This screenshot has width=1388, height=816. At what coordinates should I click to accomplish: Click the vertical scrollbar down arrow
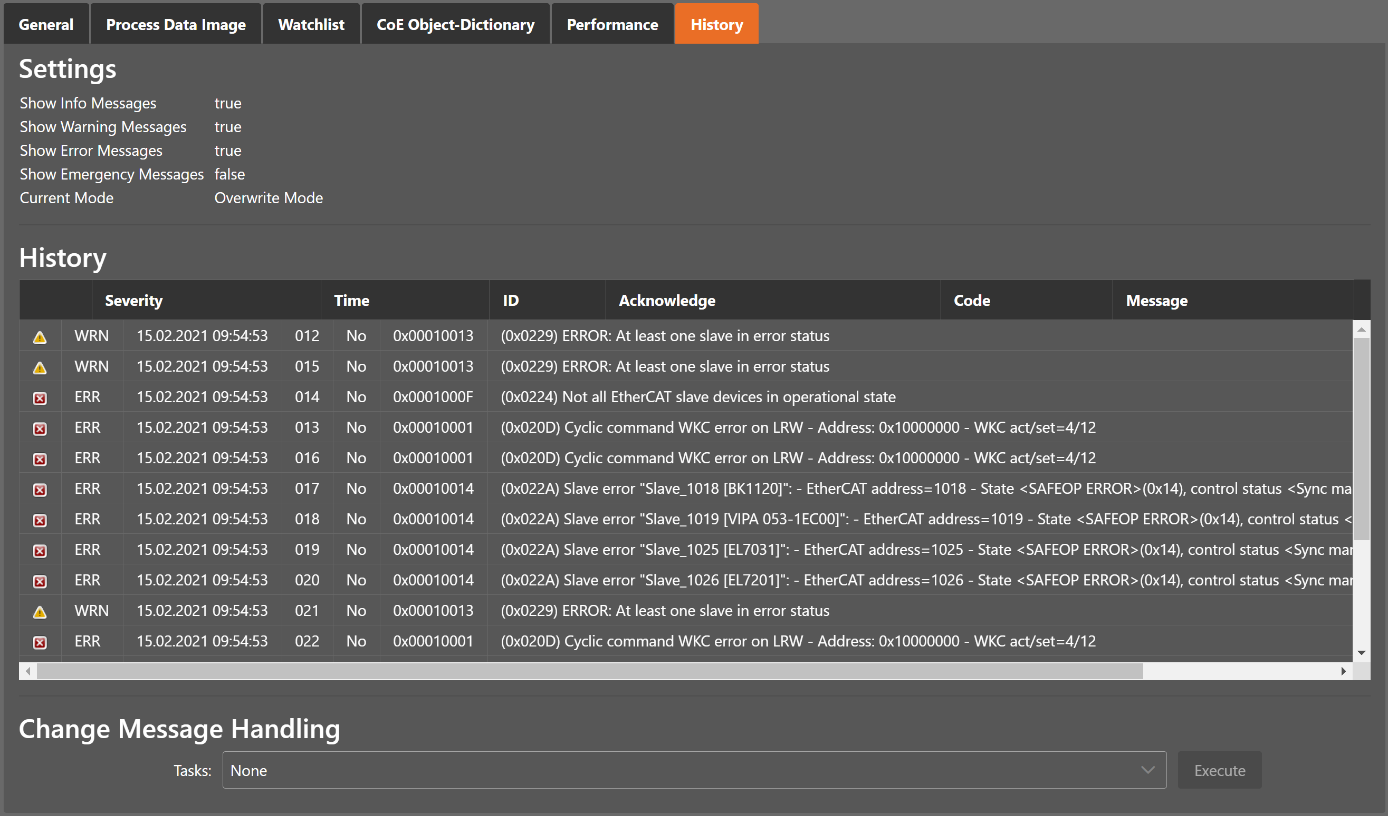point(1361,653)
